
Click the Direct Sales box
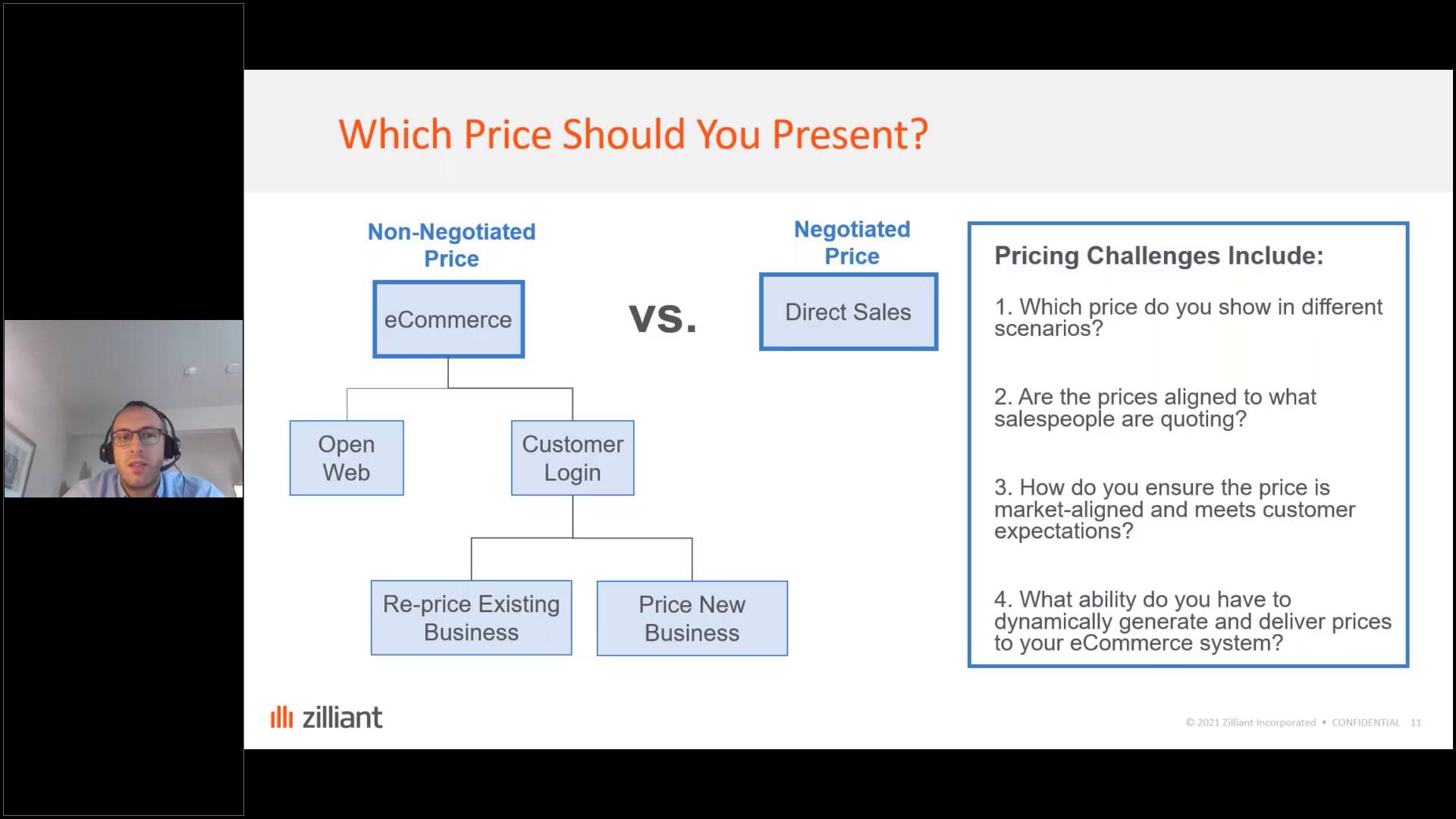click(x=848, y=311)
